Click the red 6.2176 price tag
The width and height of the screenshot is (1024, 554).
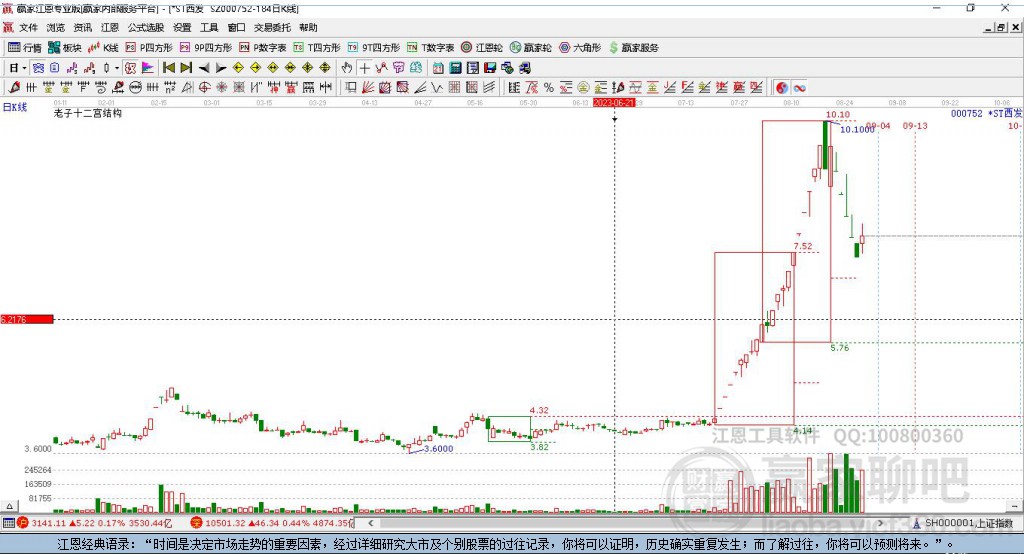point(27,319)
